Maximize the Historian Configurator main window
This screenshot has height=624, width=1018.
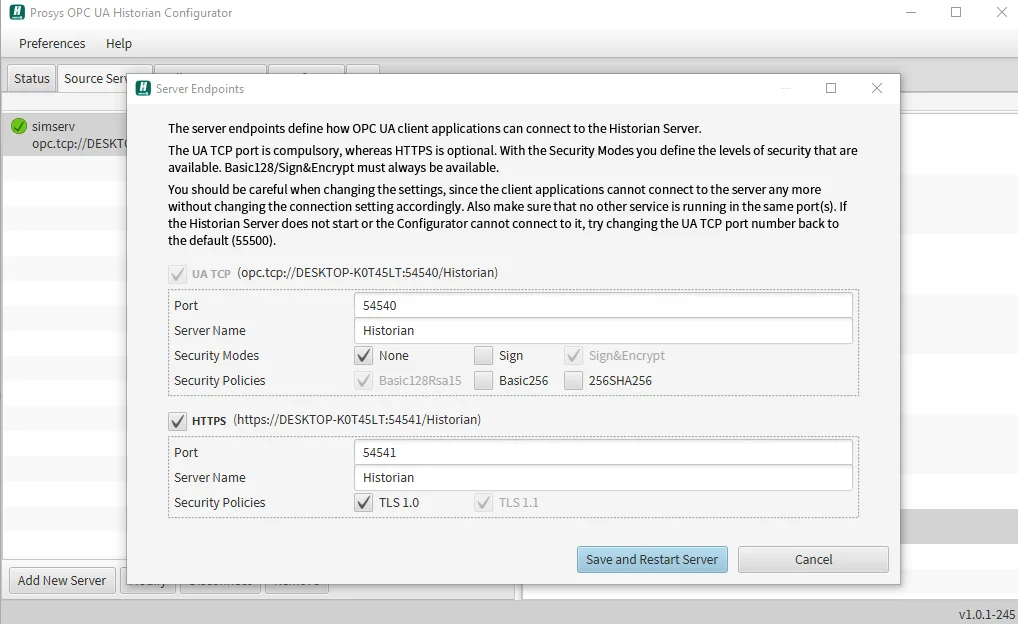956,12
